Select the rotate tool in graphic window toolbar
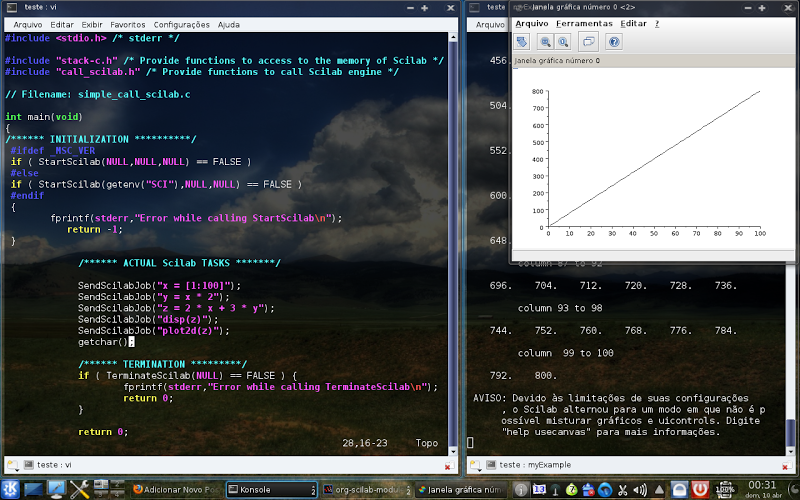The image size is (800, 500). point(521,41)
